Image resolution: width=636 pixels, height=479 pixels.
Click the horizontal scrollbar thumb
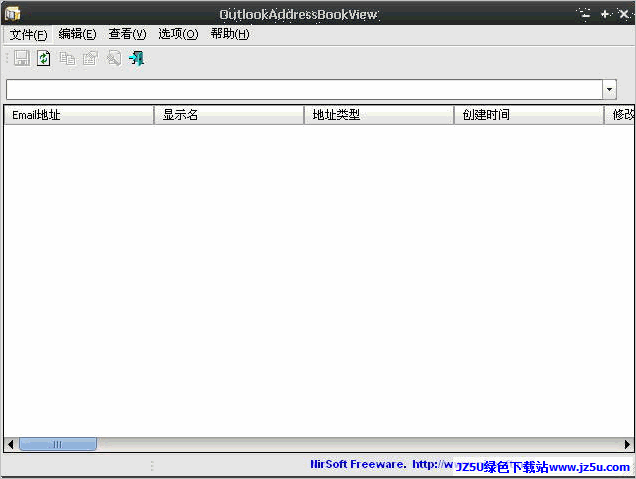58,445
